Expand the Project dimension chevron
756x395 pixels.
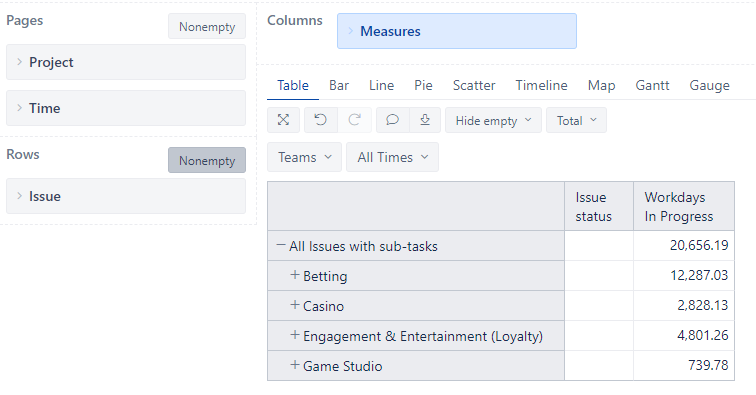pyautogui.click(x=19, y=62)
